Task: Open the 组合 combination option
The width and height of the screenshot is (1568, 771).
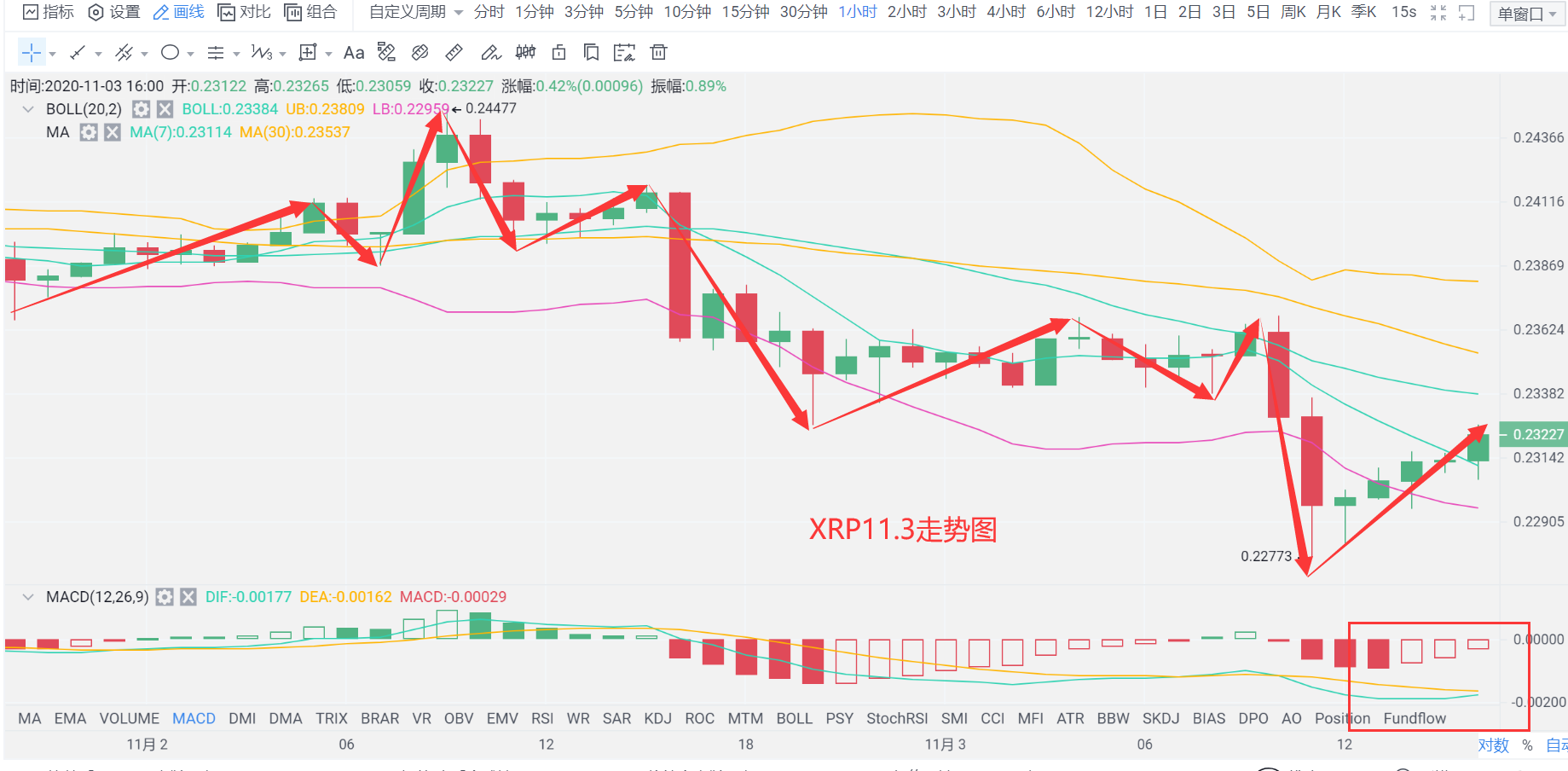Action: pyautogui.click(x=310, y=12)
